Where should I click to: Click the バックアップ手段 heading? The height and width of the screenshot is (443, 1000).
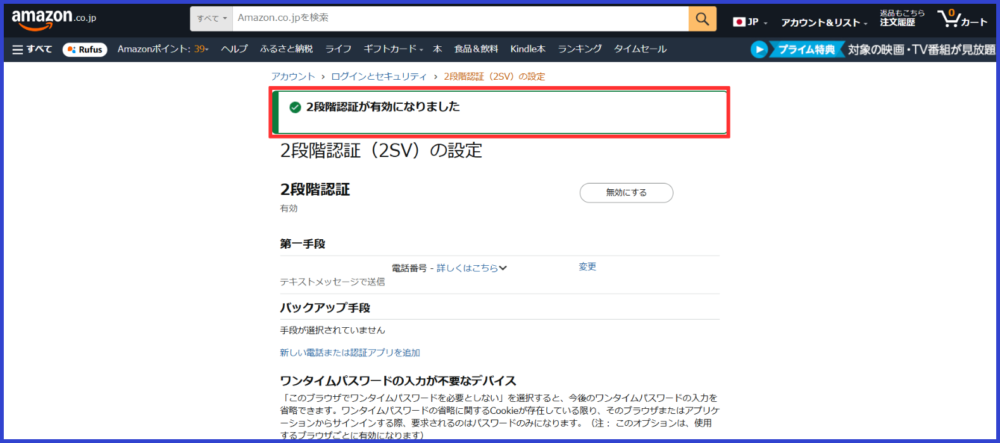325,308
